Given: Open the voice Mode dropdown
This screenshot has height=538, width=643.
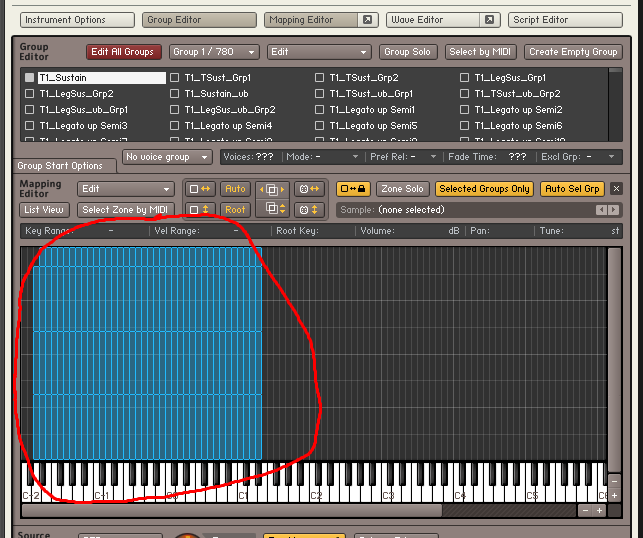Looking at the screenshot, I should tap(322, 157).
